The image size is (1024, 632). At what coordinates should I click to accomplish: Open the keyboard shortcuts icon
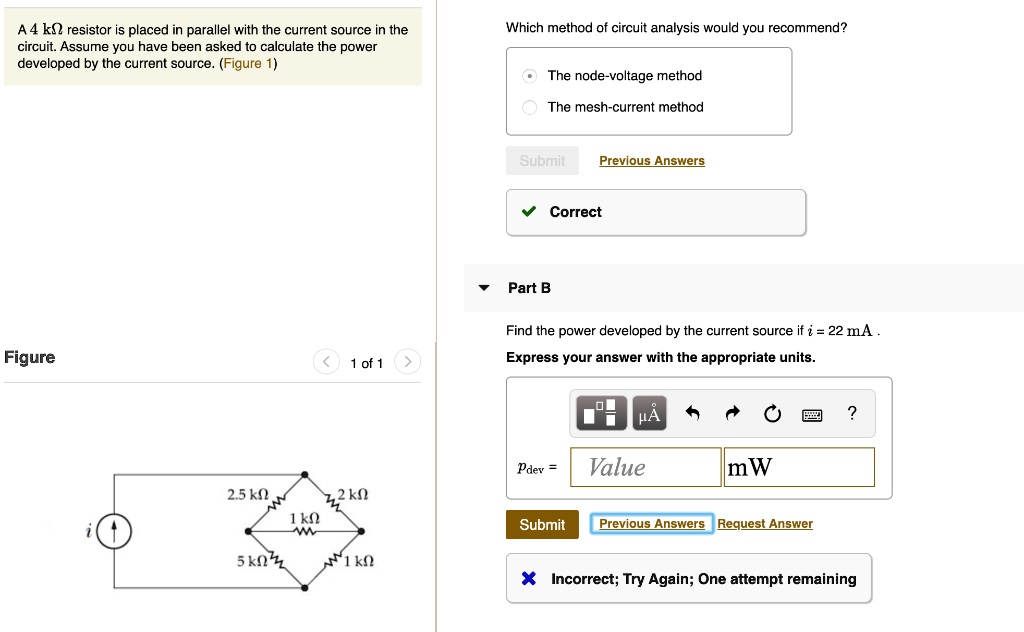812,413
